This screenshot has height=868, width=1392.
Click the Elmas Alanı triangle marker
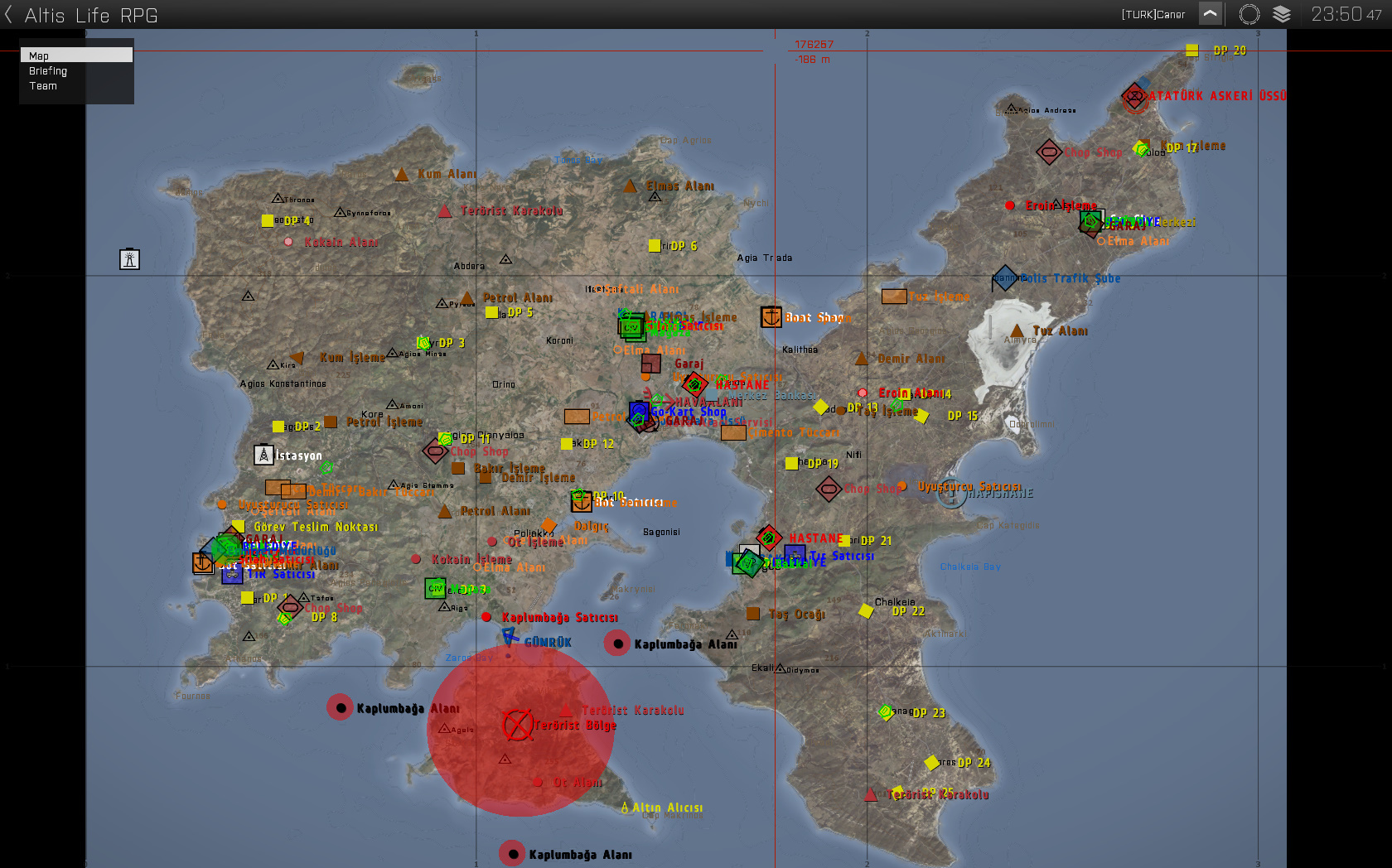click(x=630, y=186)
